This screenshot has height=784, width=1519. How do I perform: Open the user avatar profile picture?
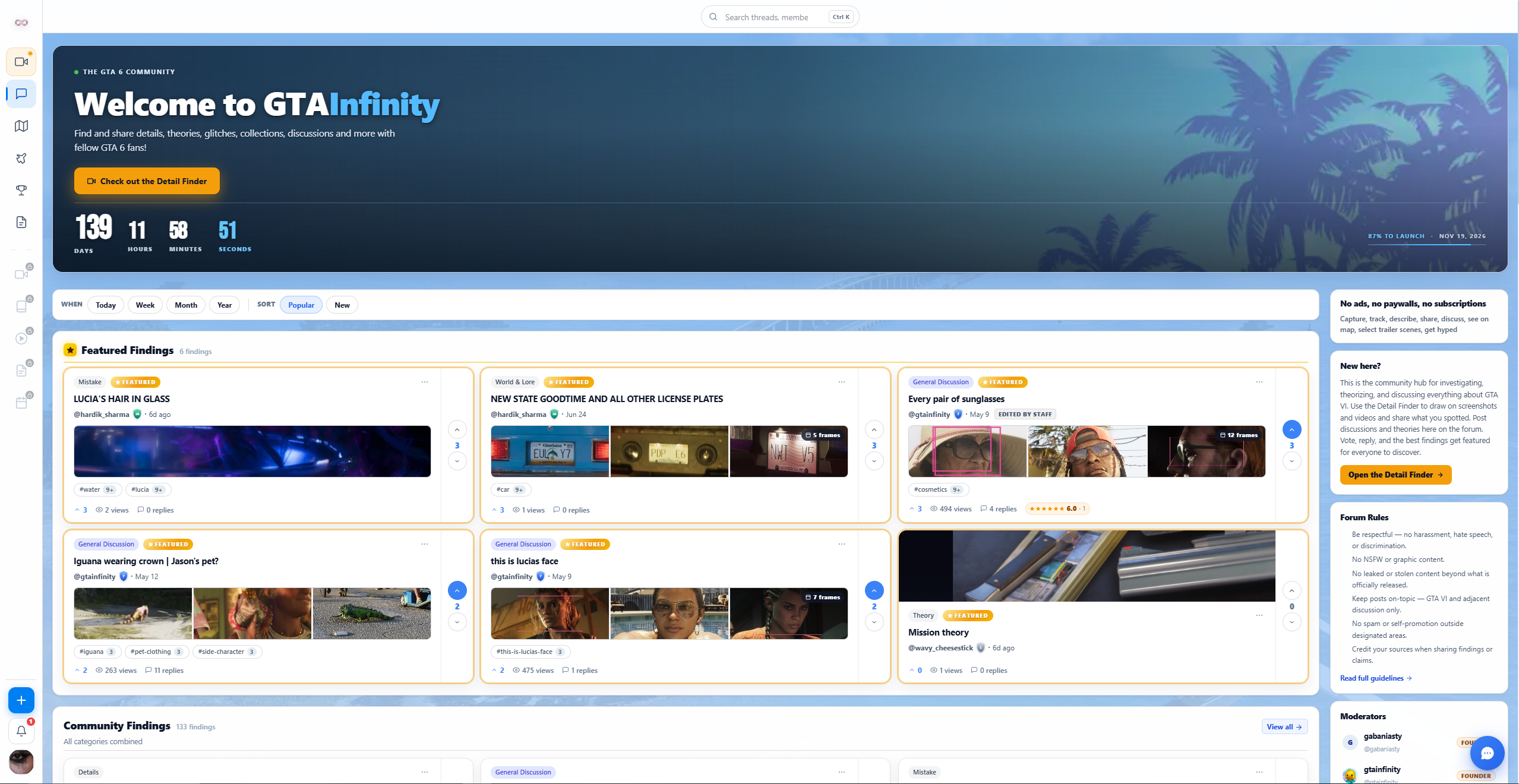tap(21, 762)
